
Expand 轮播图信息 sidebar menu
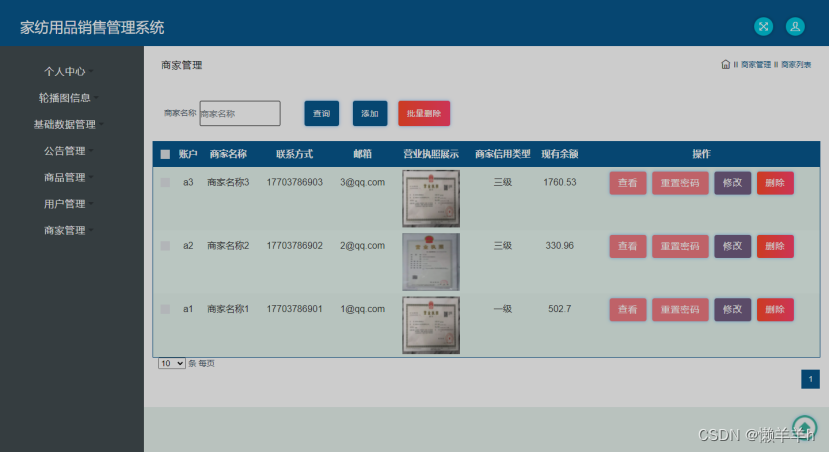tap(69, 98)
